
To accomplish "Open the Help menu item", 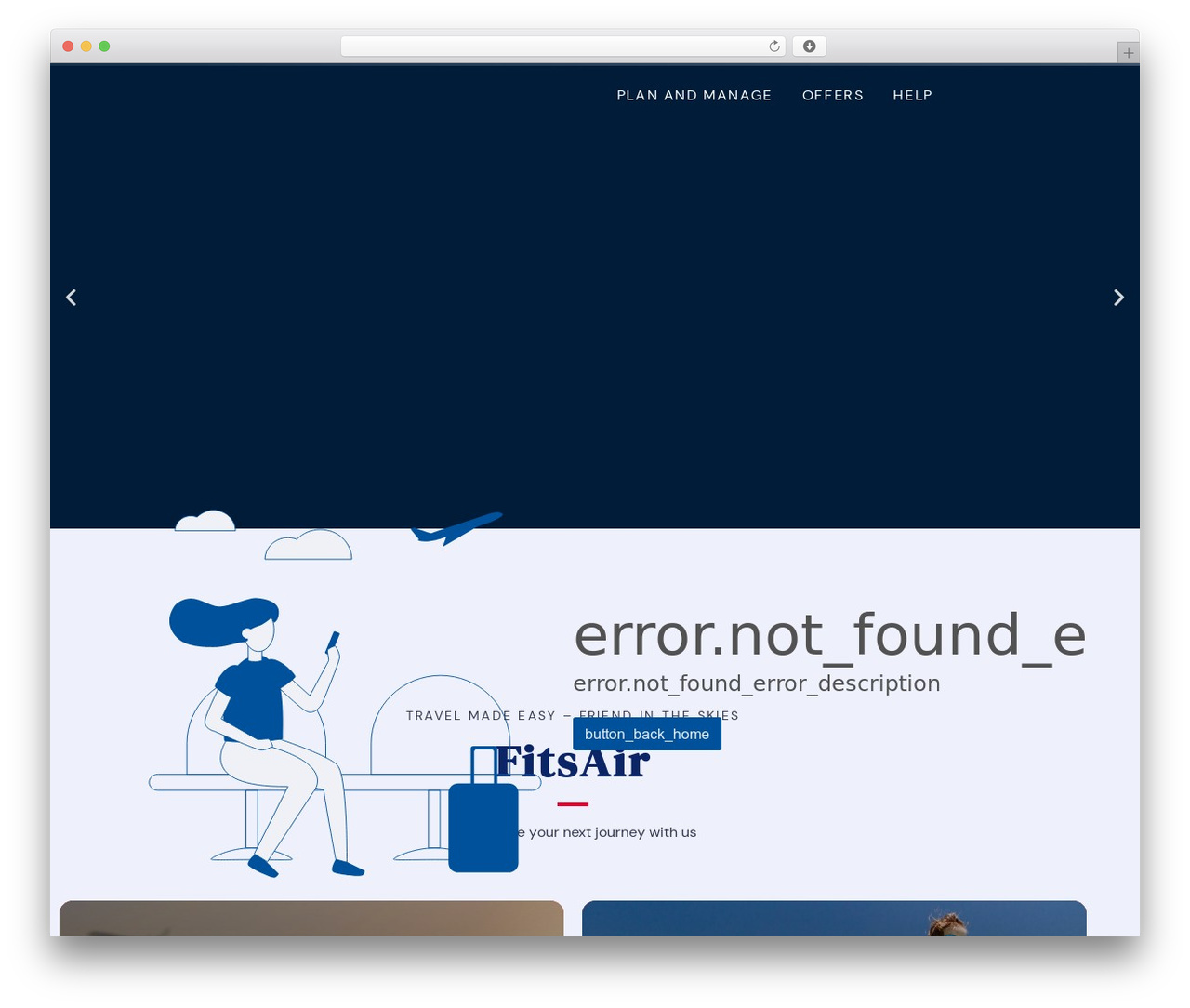I will (x=912, y=95).
